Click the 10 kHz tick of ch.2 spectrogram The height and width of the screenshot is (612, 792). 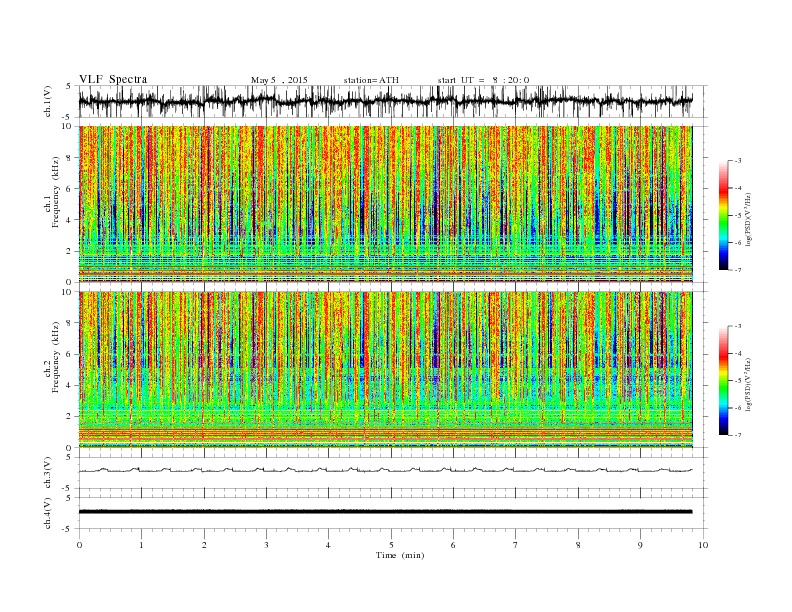[x=67, y=292]
